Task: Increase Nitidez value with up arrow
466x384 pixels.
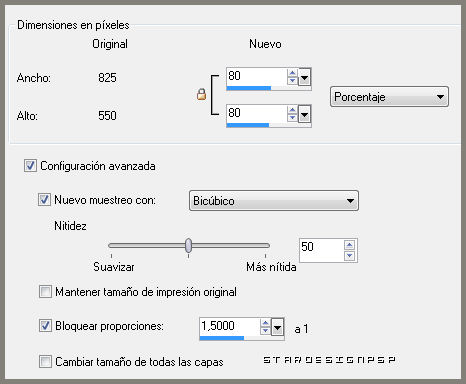Action: [349, 246]
